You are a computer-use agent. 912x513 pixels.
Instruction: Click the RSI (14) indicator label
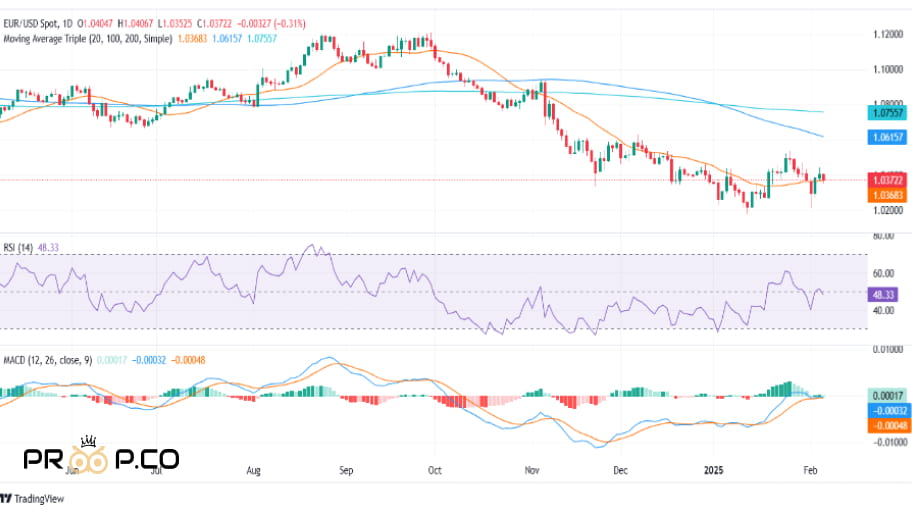[18, 248]
